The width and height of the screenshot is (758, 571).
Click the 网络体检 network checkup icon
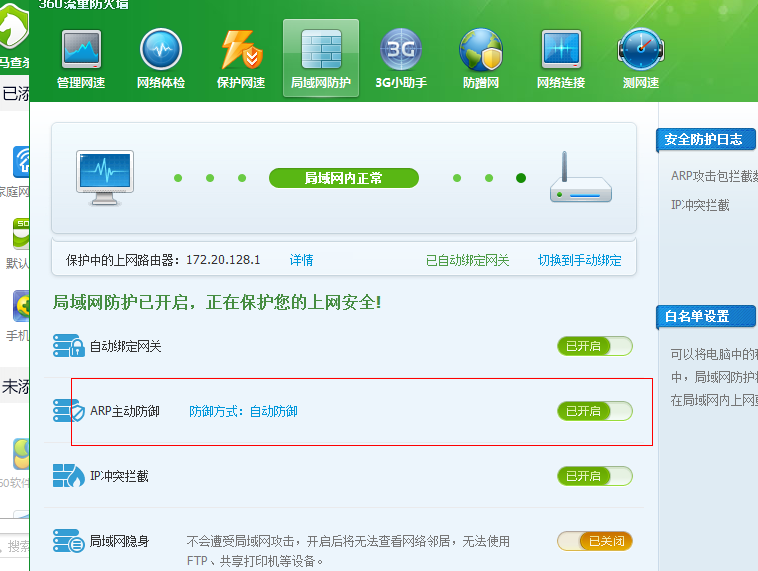[160, 51]
